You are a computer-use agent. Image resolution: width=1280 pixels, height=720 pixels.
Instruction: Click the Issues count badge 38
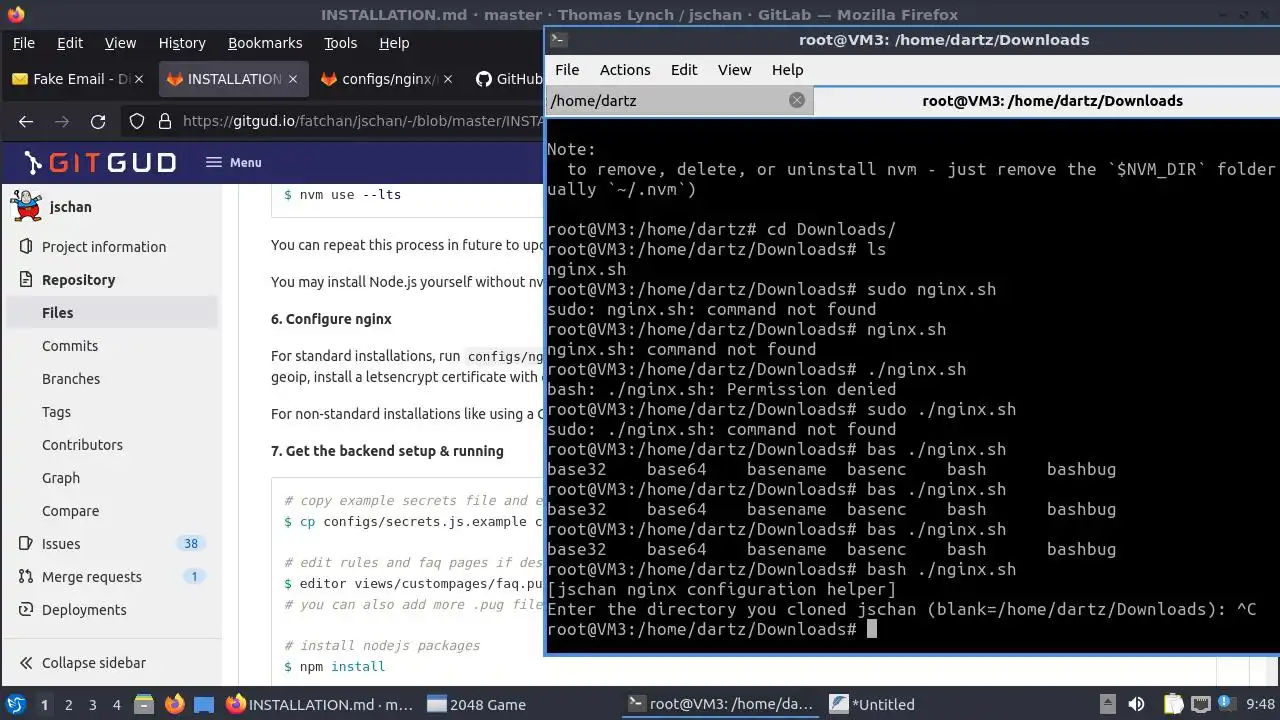[191, 544]
